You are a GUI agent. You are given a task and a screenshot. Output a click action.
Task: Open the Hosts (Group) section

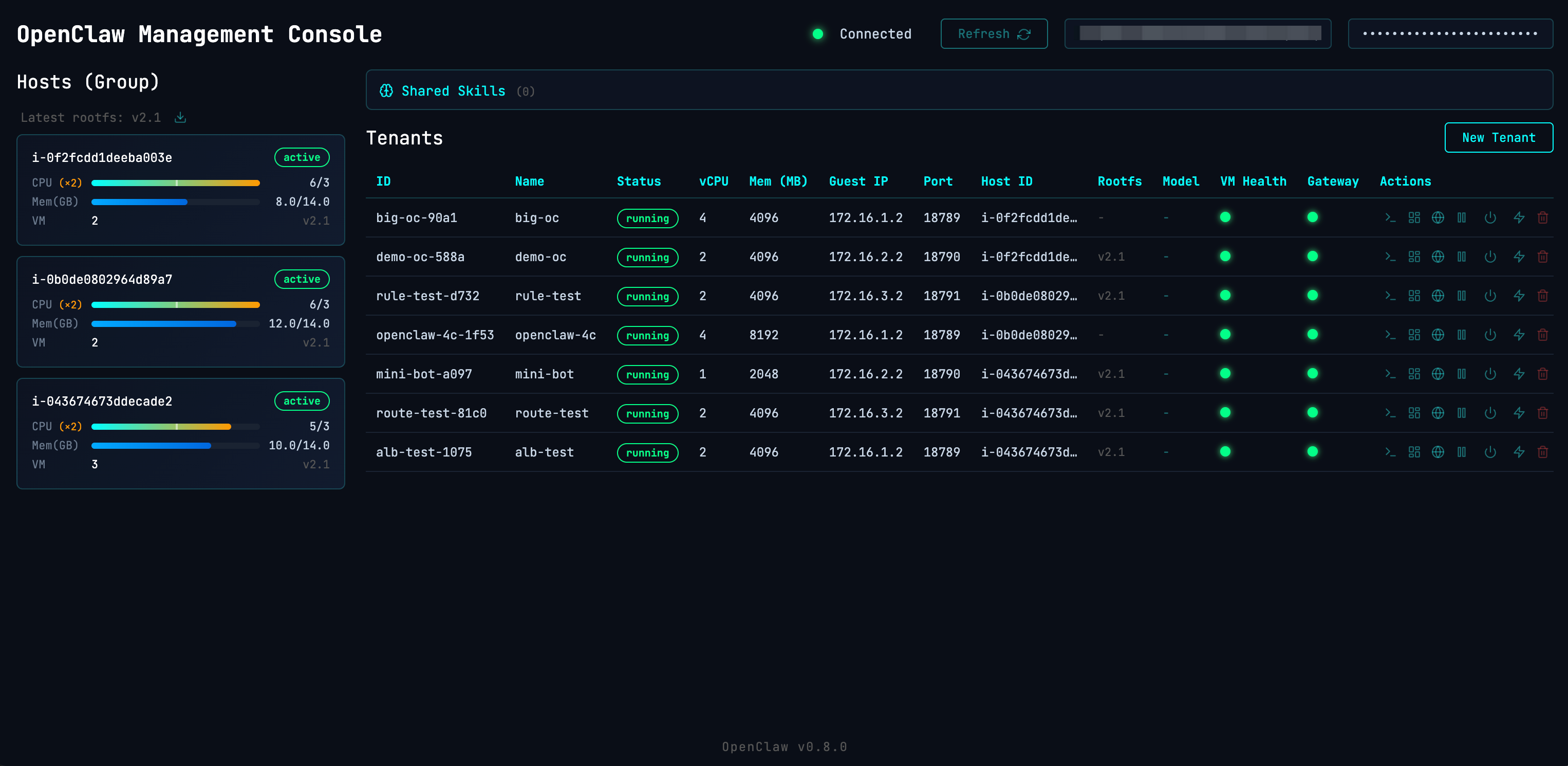point(88,81)
